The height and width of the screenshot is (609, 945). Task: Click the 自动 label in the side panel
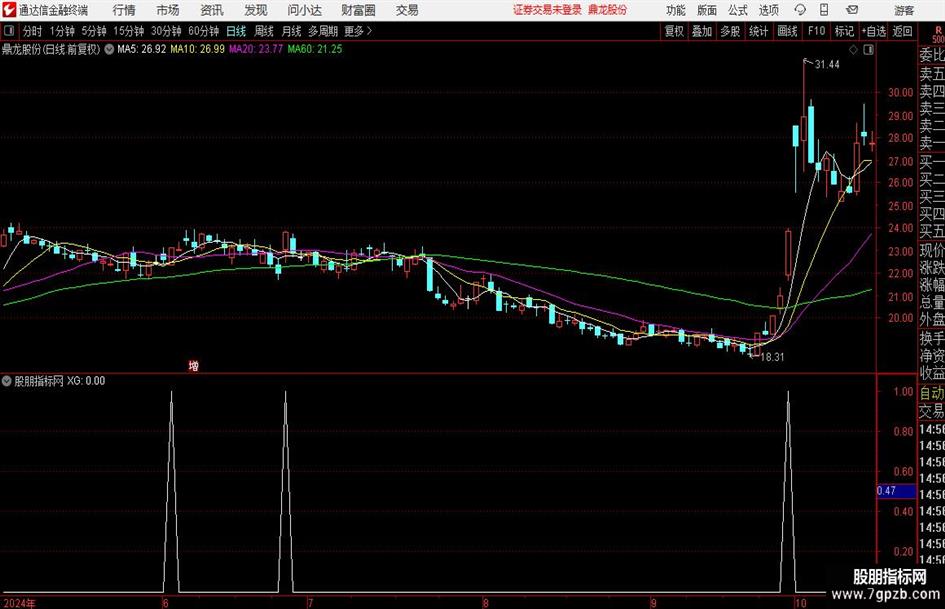click(x=931, y=393)
